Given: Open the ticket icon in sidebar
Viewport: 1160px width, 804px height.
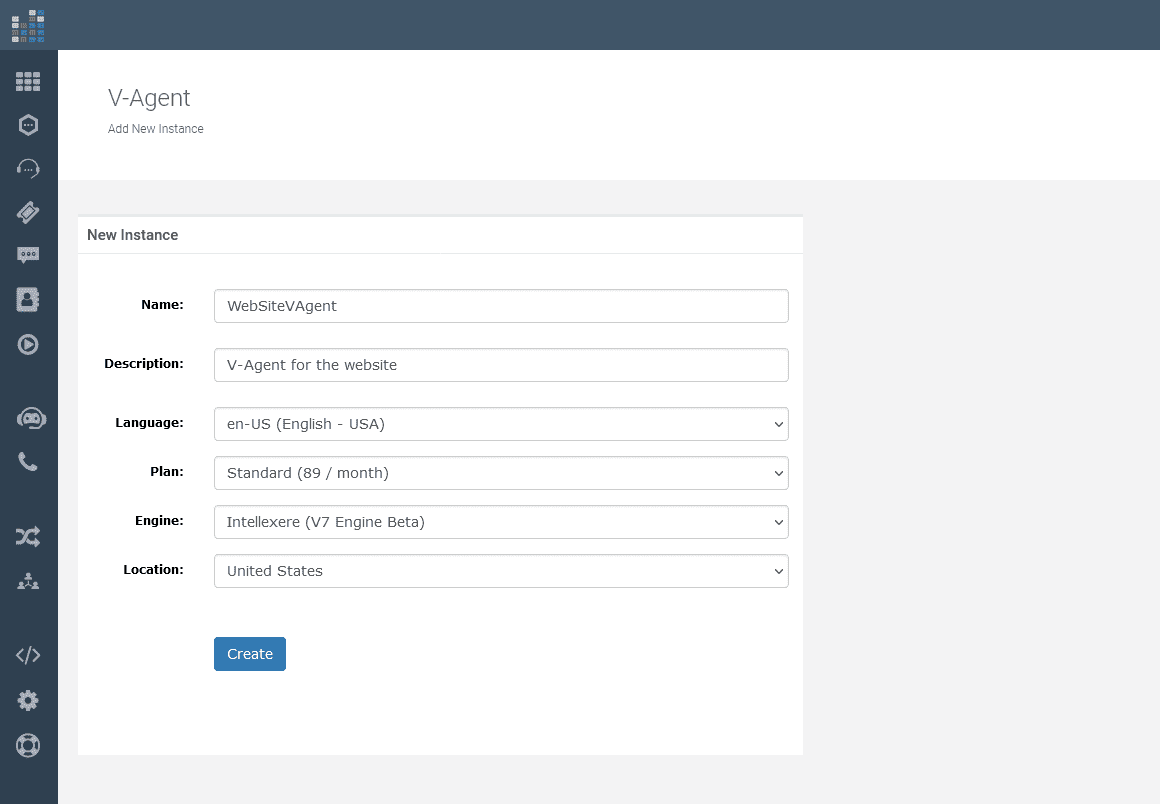Looking at the screenshot, I should (28, 212).
